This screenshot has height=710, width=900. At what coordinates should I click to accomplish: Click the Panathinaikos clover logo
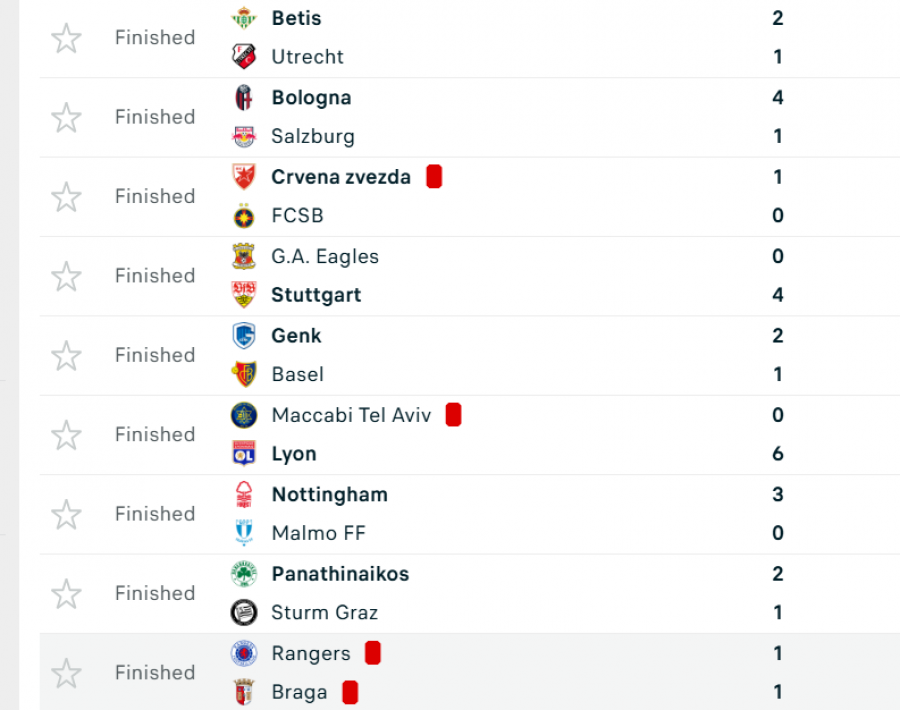pyautogui.click(x=244, y=574)
